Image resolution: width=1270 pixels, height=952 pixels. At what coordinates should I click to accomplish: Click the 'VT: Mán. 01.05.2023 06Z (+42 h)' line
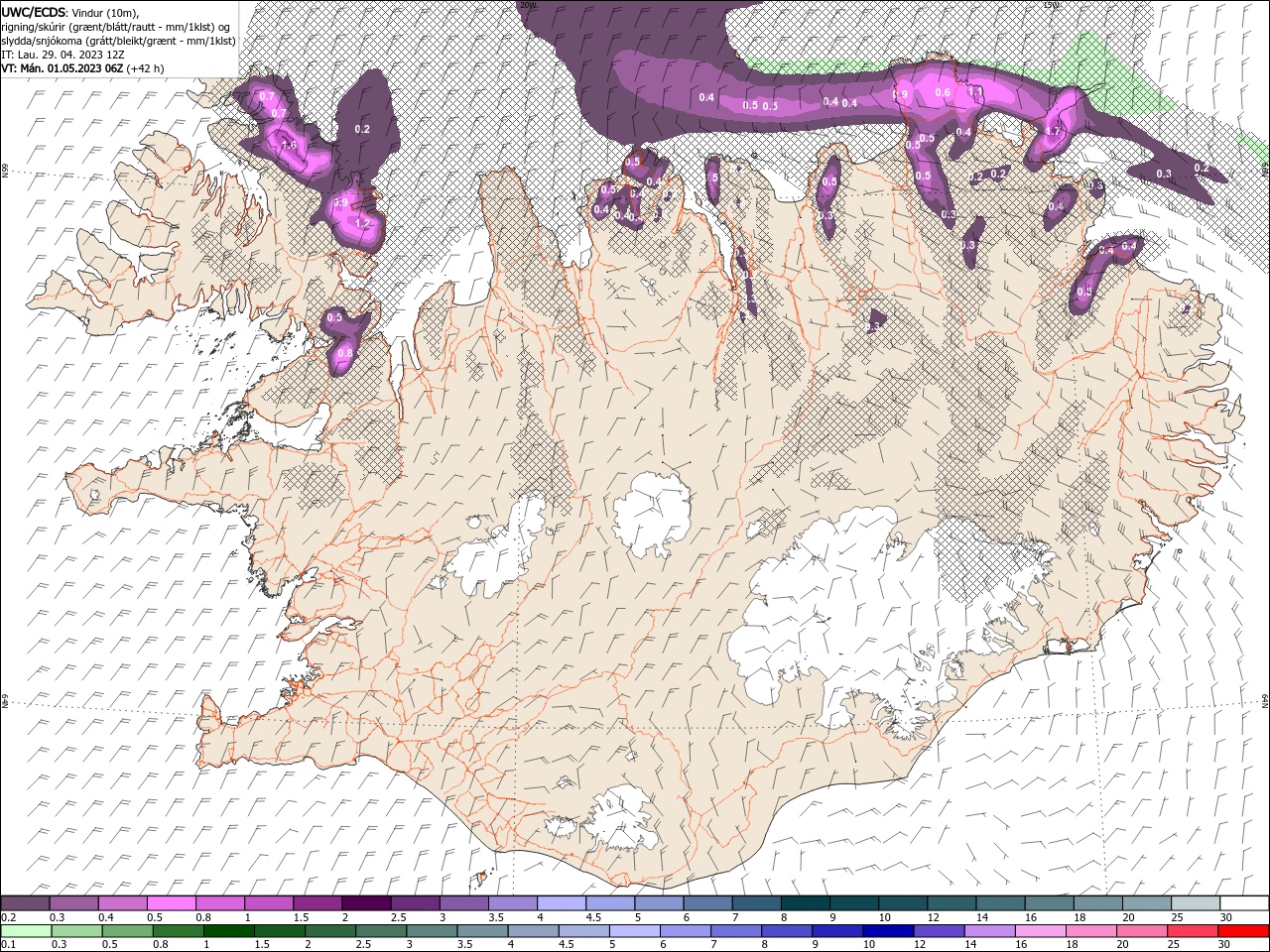(x=83, y=68)
